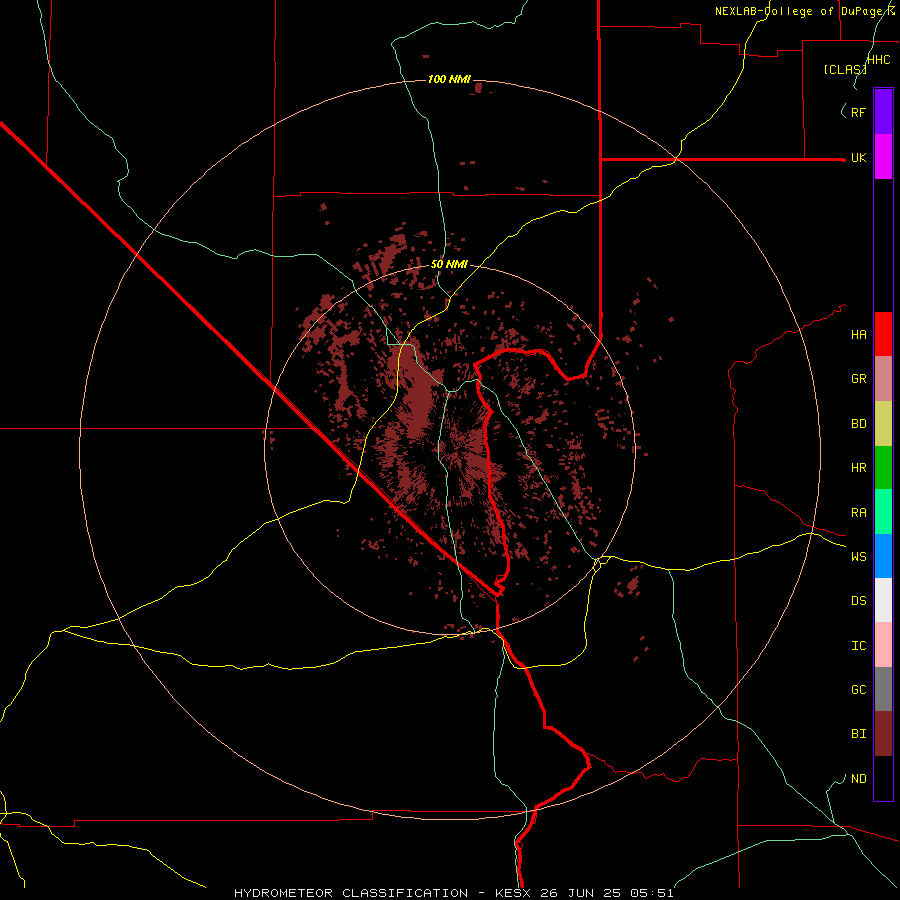Click the white DS legend swatch
900x900 pixels.
[x=883, y=600]
